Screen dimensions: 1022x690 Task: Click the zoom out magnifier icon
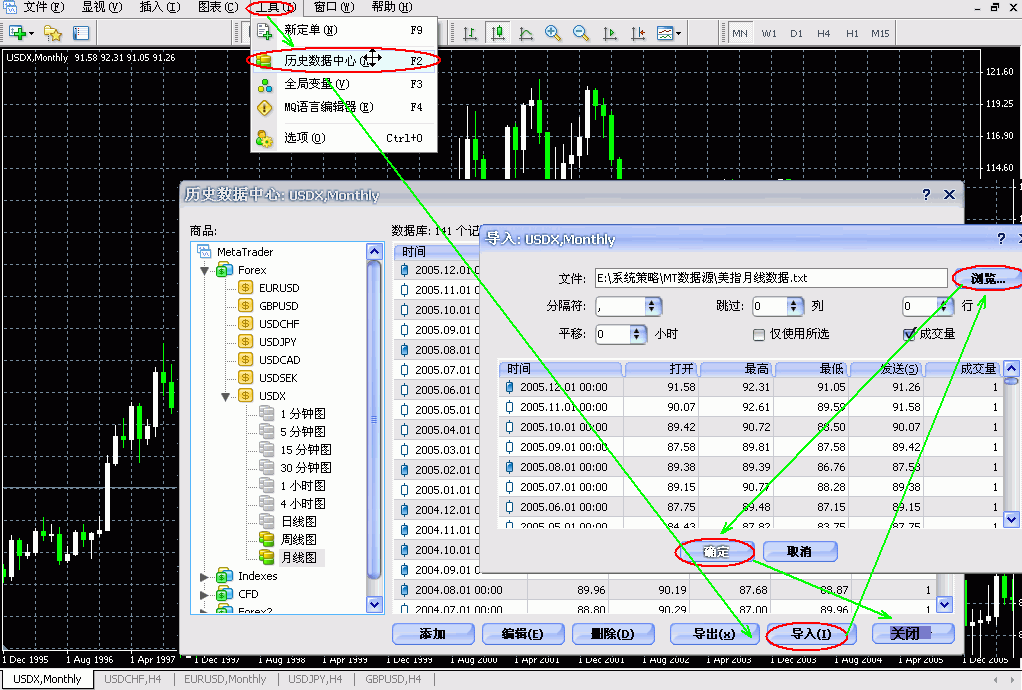click(580, 33)
